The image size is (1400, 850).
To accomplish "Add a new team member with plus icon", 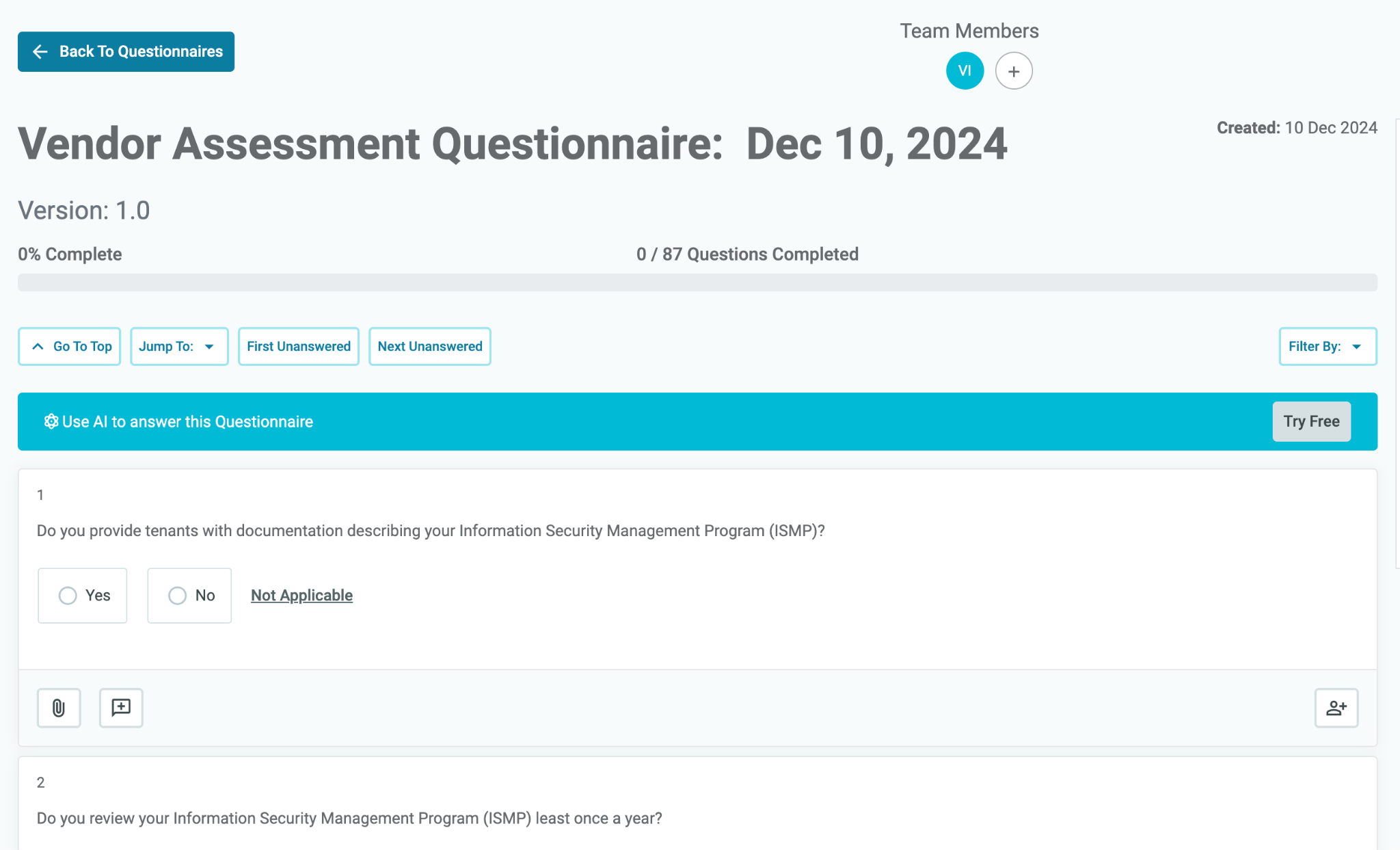I will tap(1014, 70).
